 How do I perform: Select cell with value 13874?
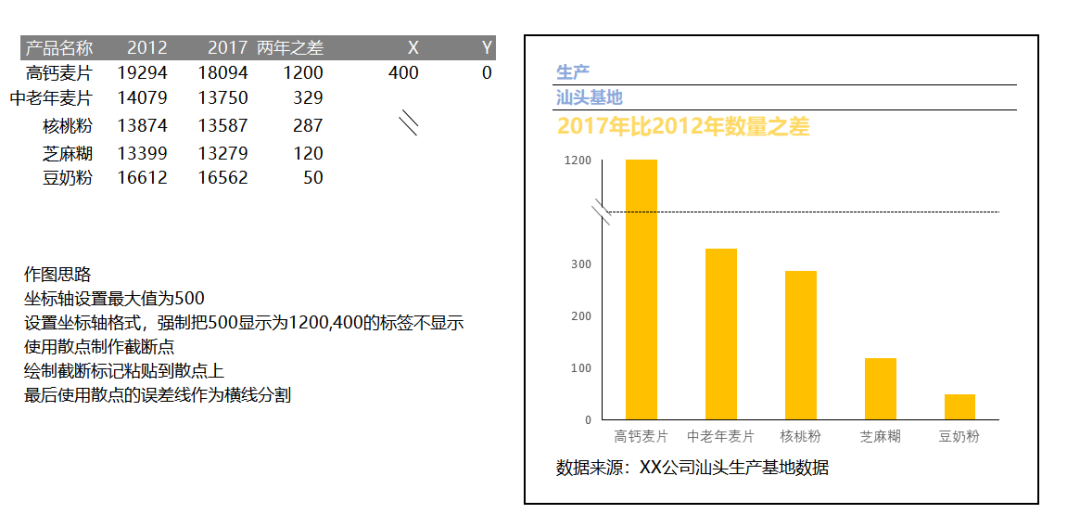click(x=142, y=126)
